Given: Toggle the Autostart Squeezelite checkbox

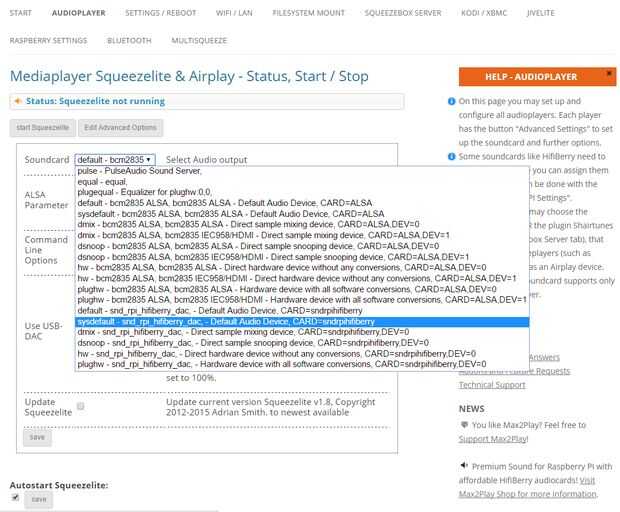Looking at the screenshot, I should 15,497.
